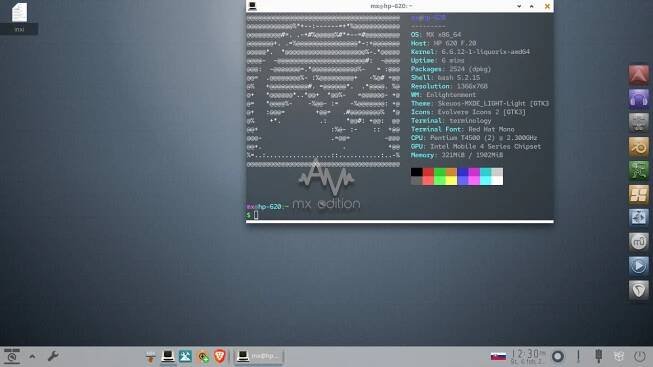This screenshot has width=653, height=367.
Task: Launch the blue play-button media player icon
Action: [638, 266]
